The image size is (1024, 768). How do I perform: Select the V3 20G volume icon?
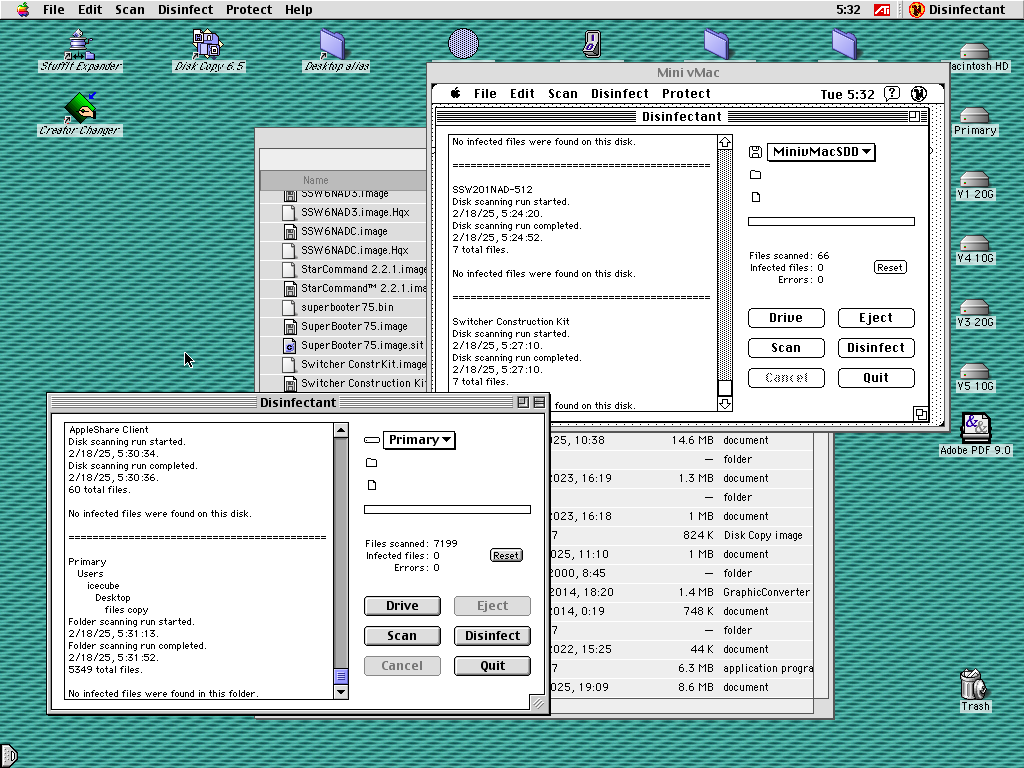[x=974, y=307]
